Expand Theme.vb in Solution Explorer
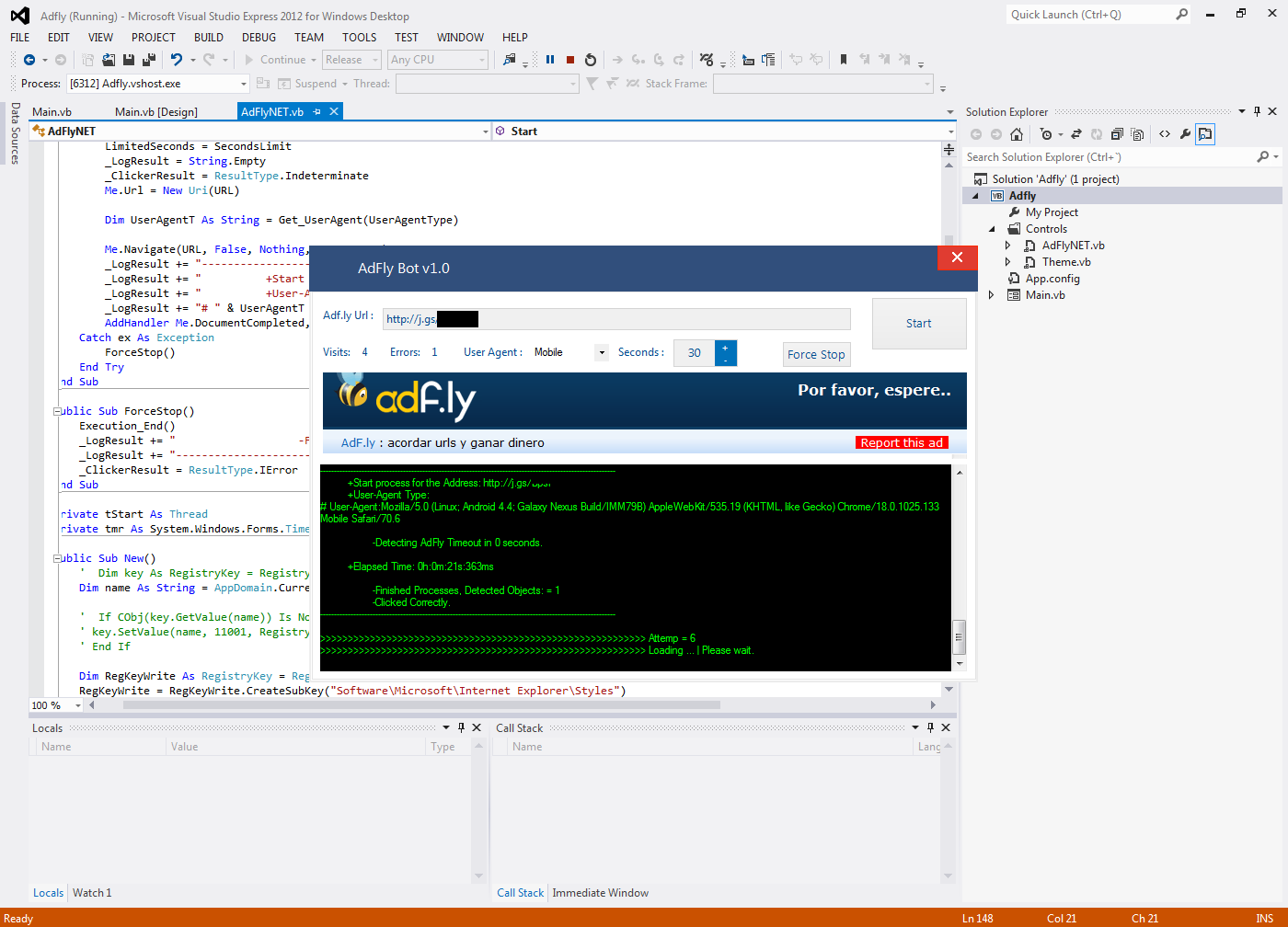This screenshot has height=927, width=1288. click(x=1008, y=262)
